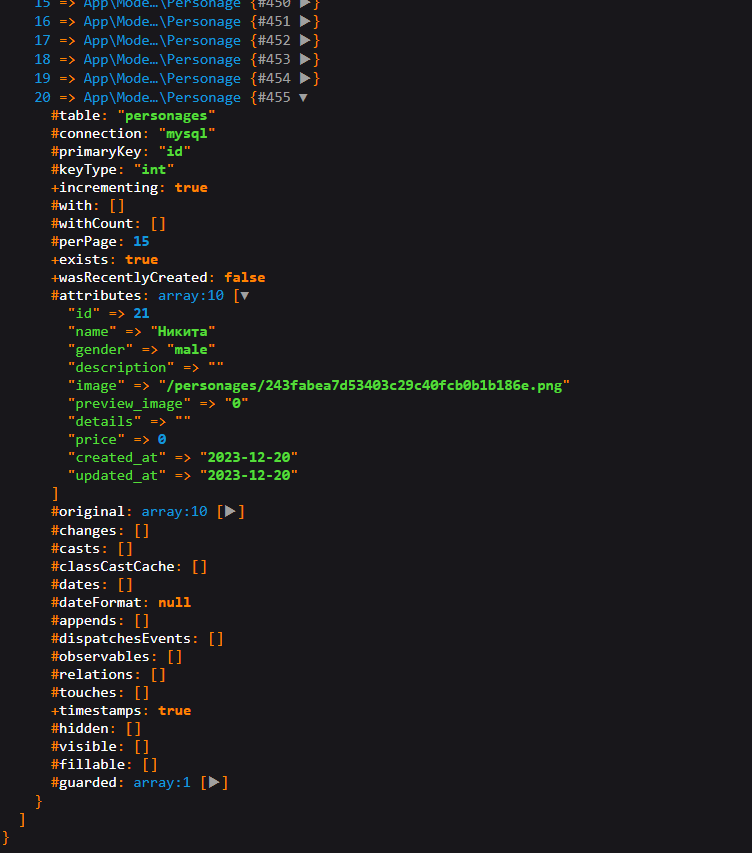Collapse the expanded Personage #455 object
The height and width of the screenshot is (859, 752).
(303, 97)
